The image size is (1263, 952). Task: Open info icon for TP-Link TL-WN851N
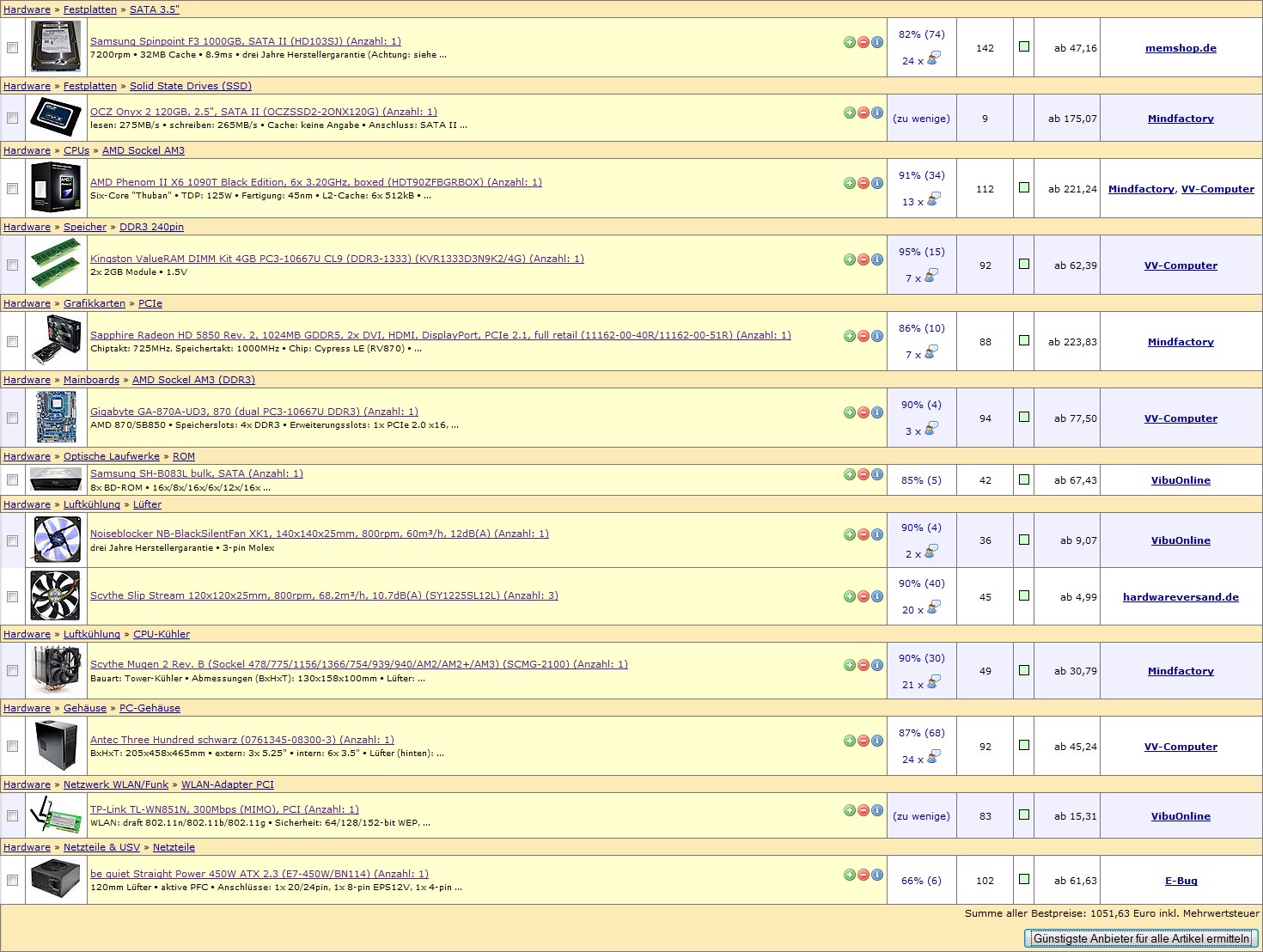click(x=876, y=810)
